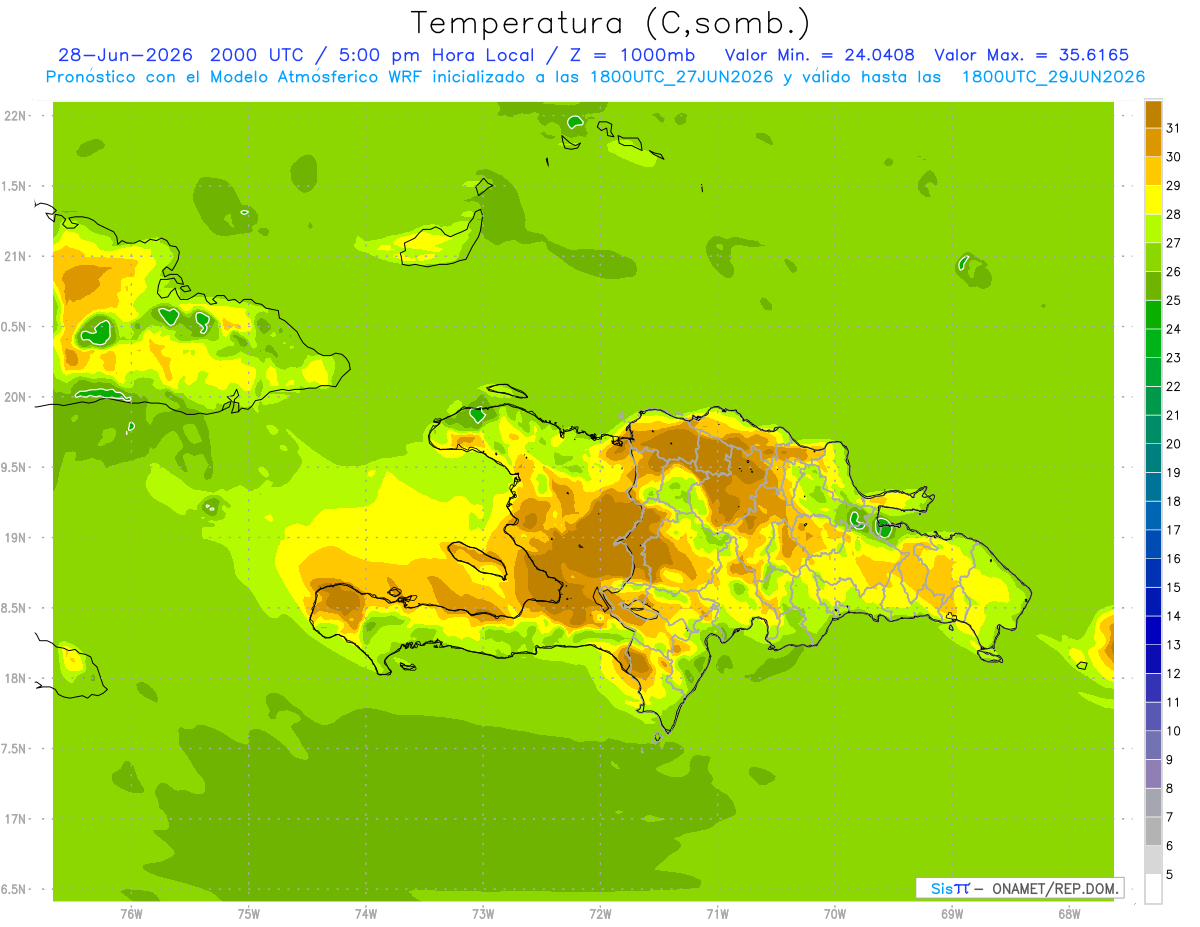The image size is (1200, 927).
Task: Pick the olive-green swatch between 25 and 26
Action: click(1153, 286)
